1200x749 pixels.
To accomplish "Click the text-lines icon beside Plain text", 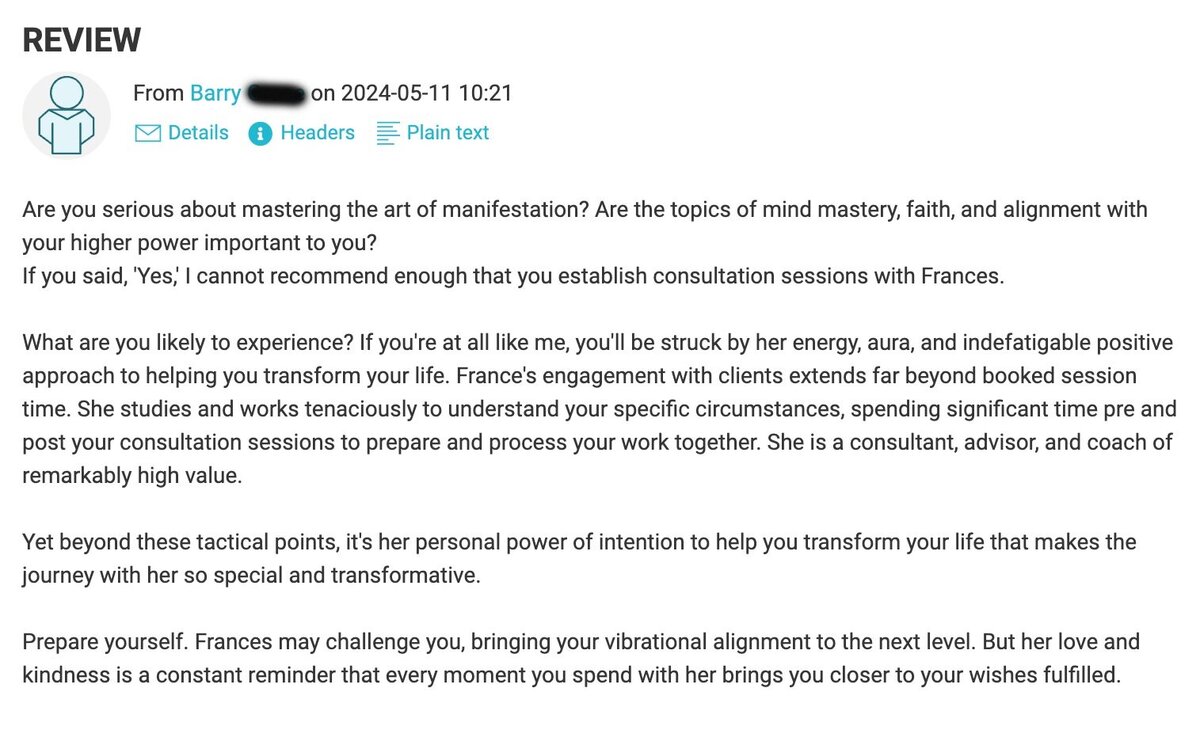I will (388, 133).
